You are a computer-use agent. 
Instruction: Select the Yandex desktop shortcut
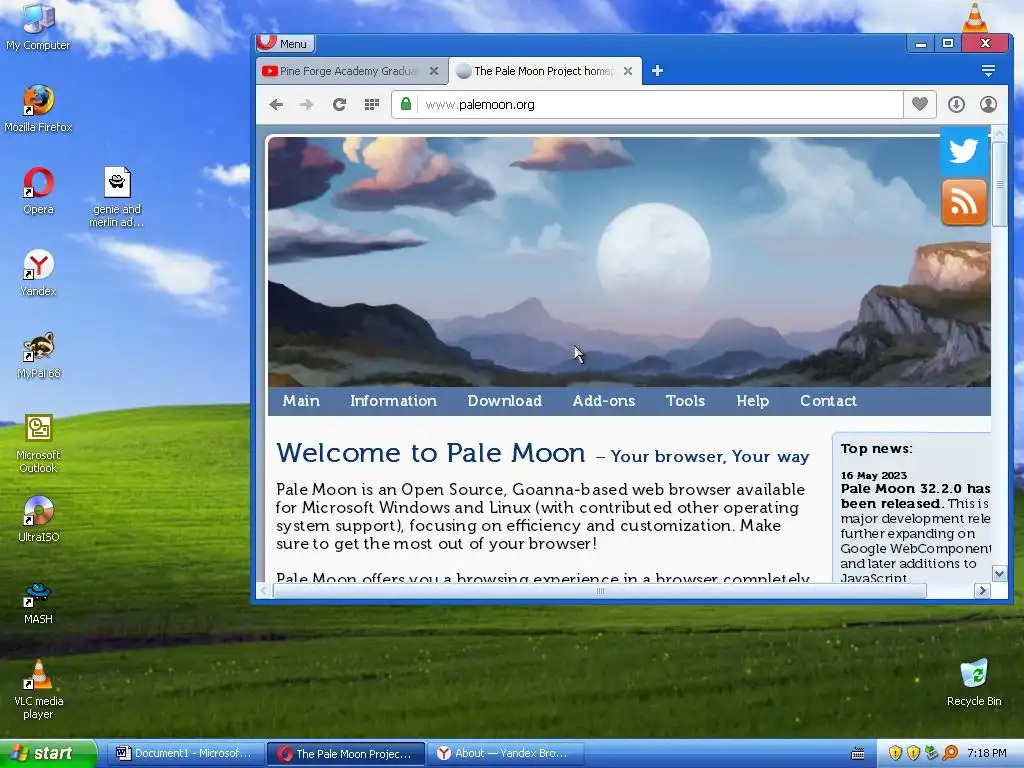[x=38, y=272]
